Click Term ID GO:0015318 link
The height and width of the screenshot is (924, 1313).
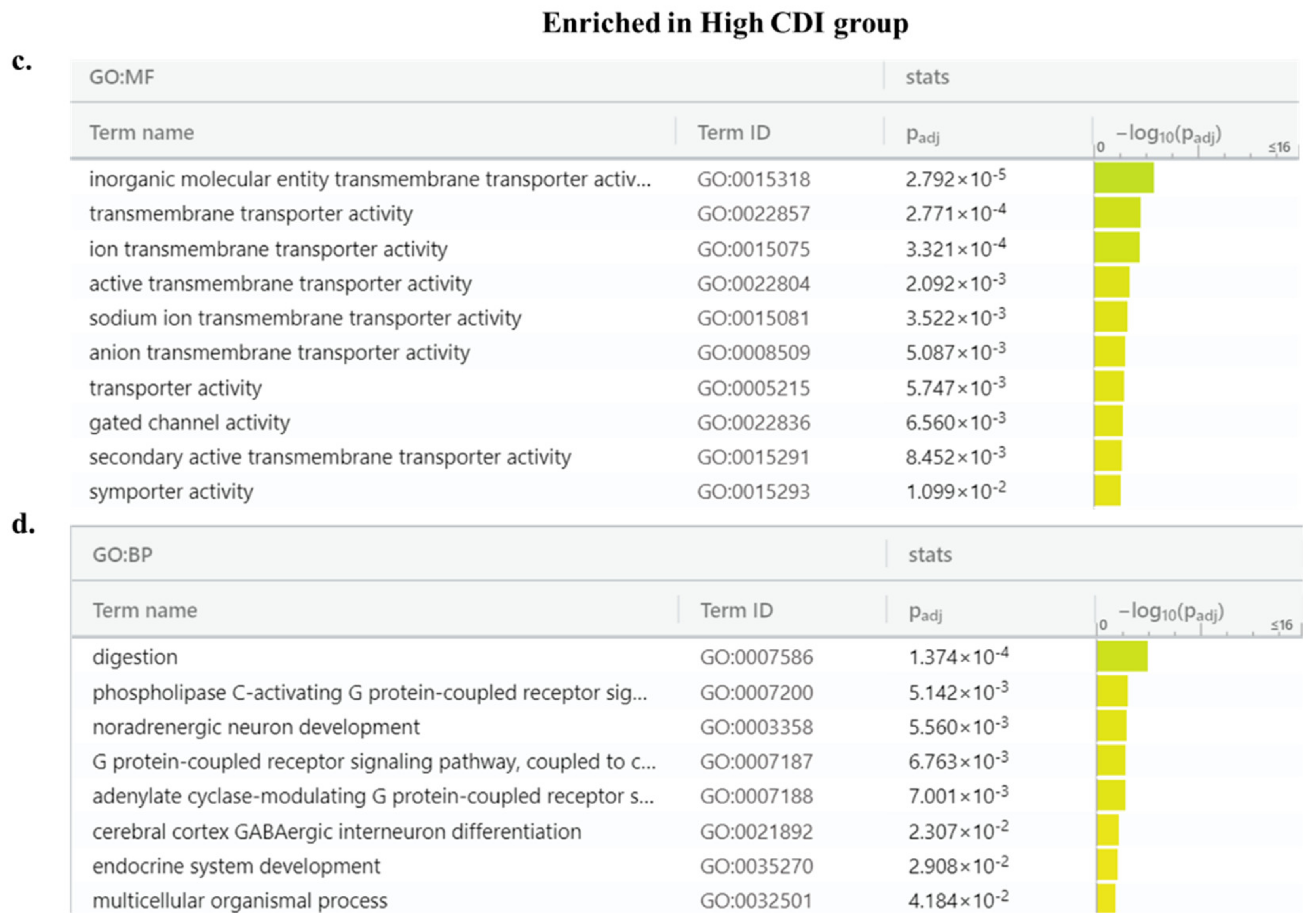(x=753, y=180)
